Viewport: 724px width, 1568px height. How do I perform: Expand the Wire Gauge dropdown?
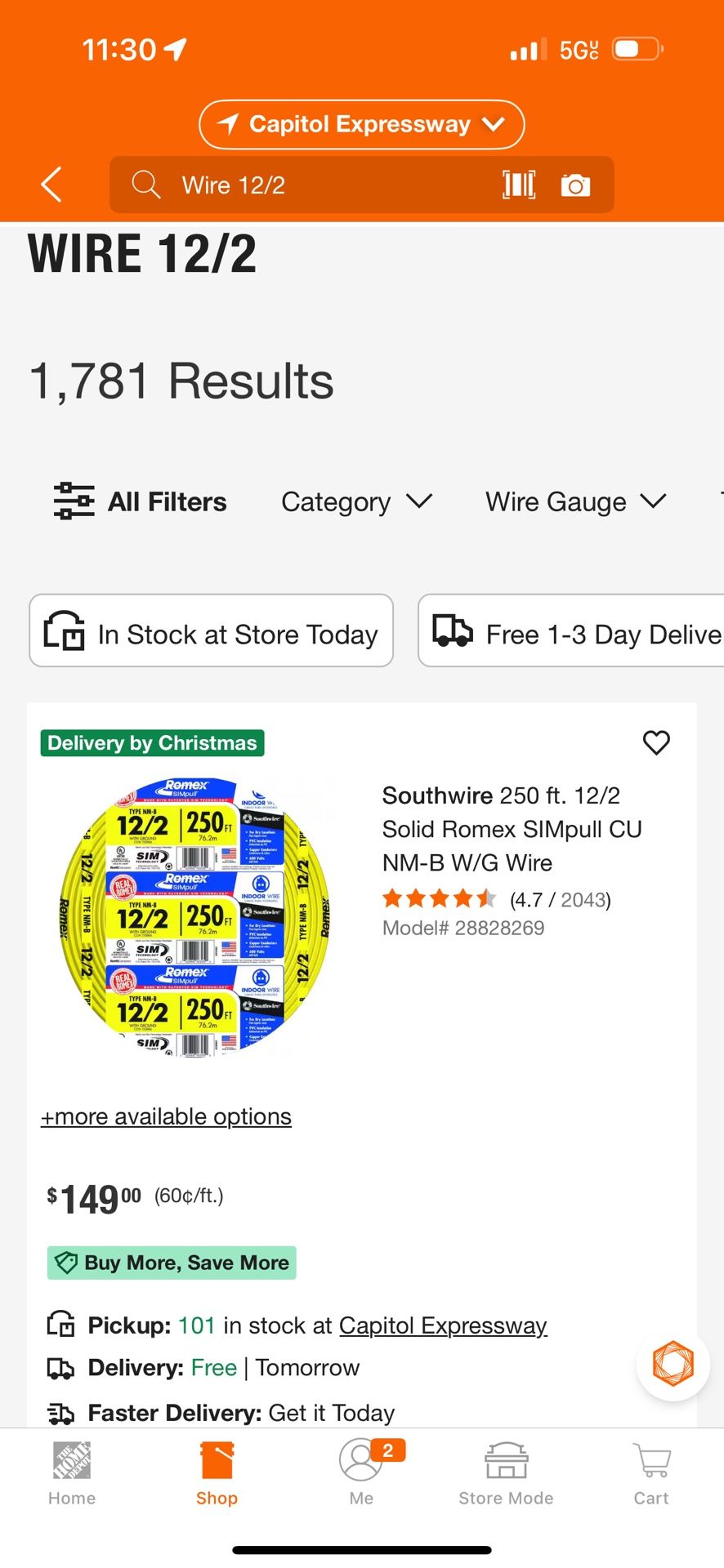pos(575,501)
